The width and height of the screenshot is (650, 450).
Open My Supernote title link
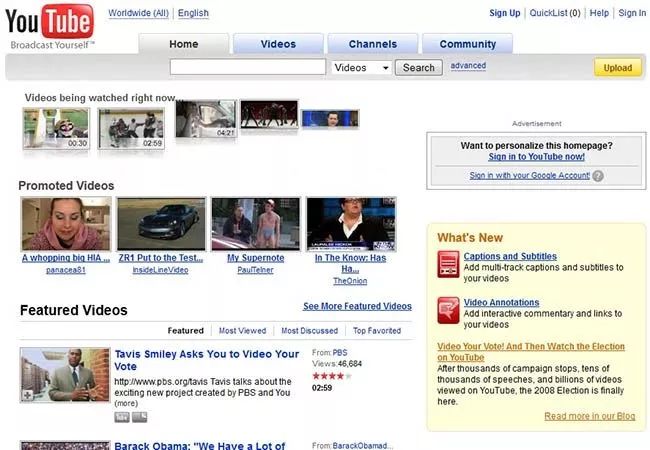[x=256, y=258]
